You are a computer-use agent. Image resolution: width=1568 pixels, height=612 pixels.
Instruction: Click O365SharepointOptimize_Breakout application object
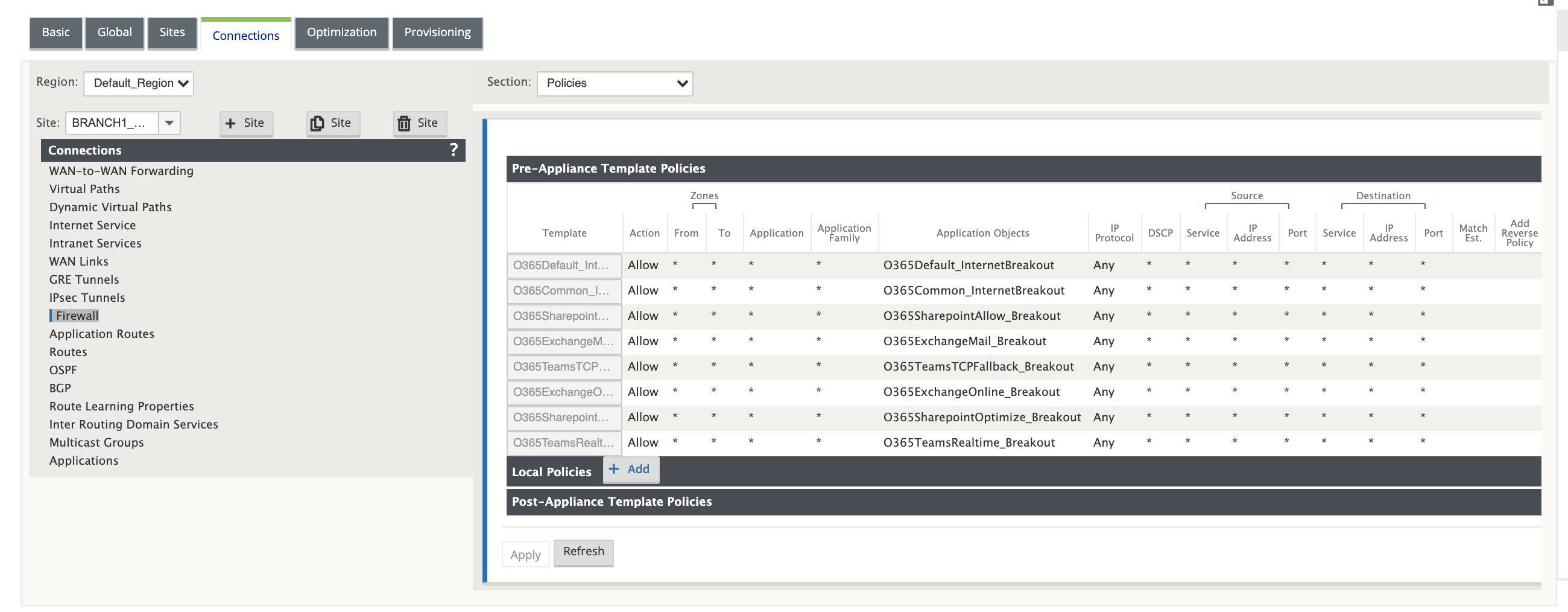click(982, 418)
